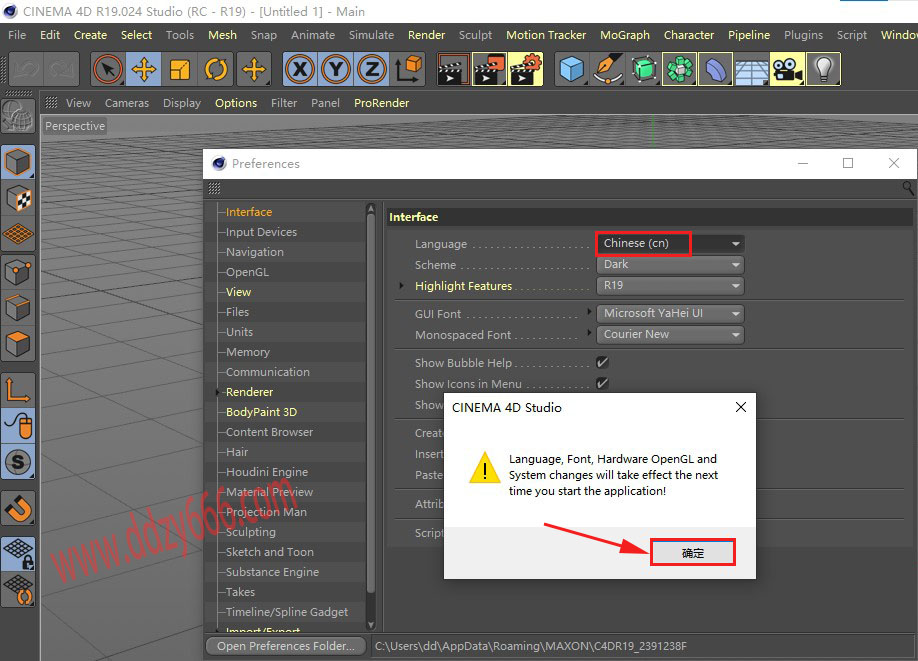
Task: Click the Planar Workplane icon
Action: (x=18, y=590)
